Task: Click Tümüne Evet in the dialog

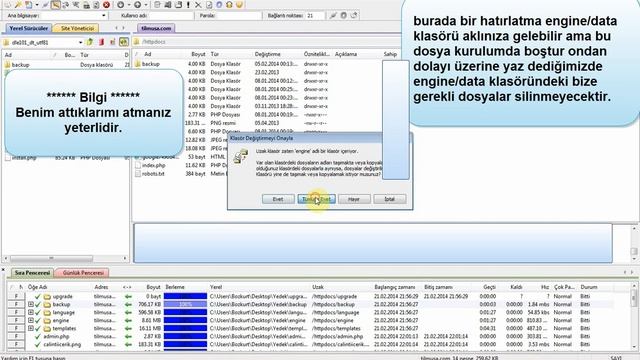Action: 316,199
